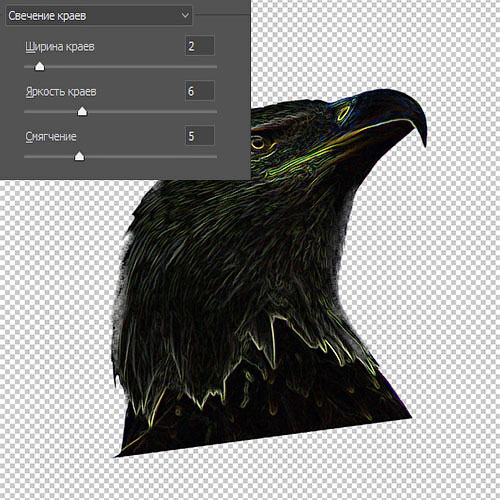
Task: Click the Ширина краев label
Action: click(x=60, y=47)
